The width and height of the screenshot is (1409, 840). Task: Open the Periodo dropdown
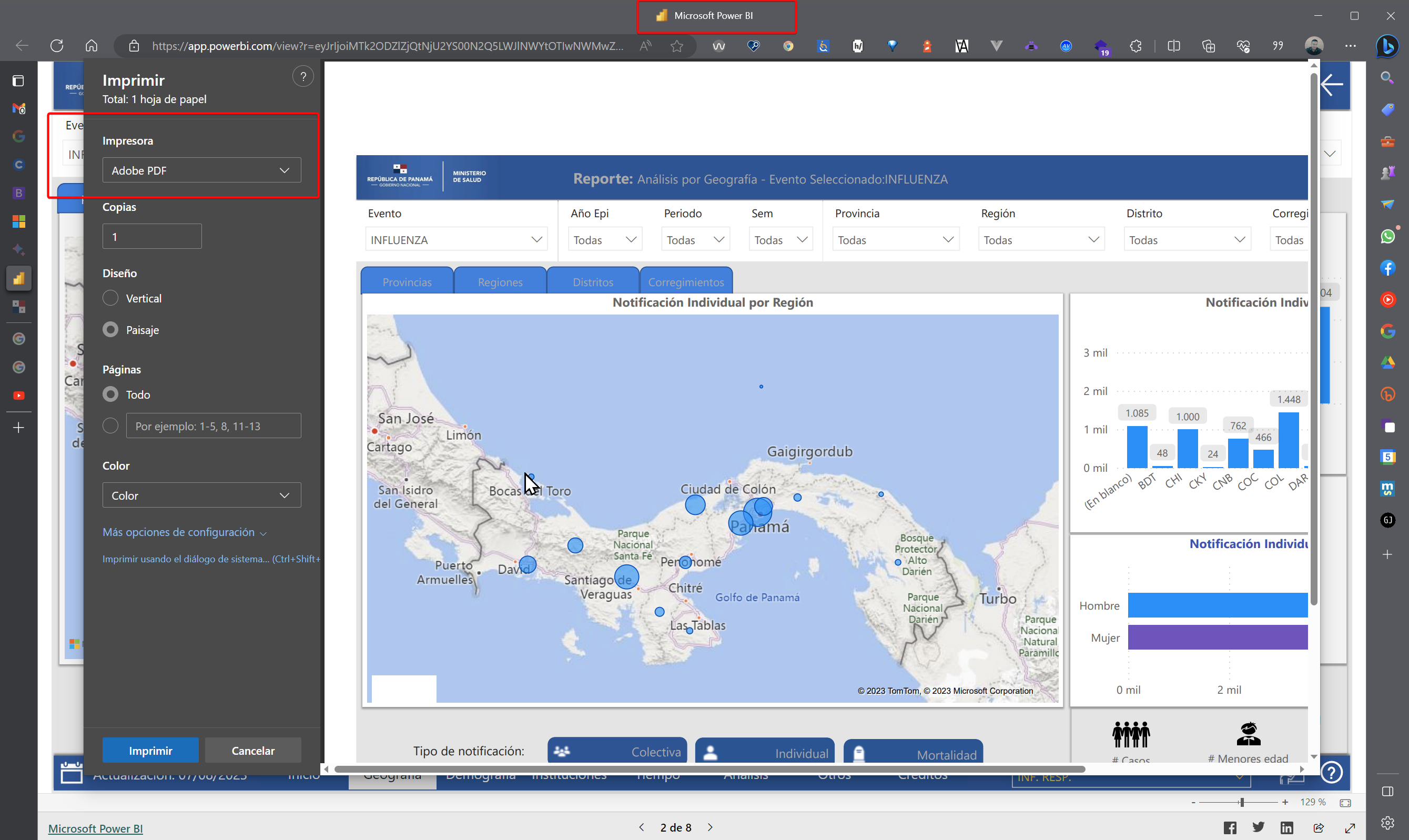coord(695,240)
